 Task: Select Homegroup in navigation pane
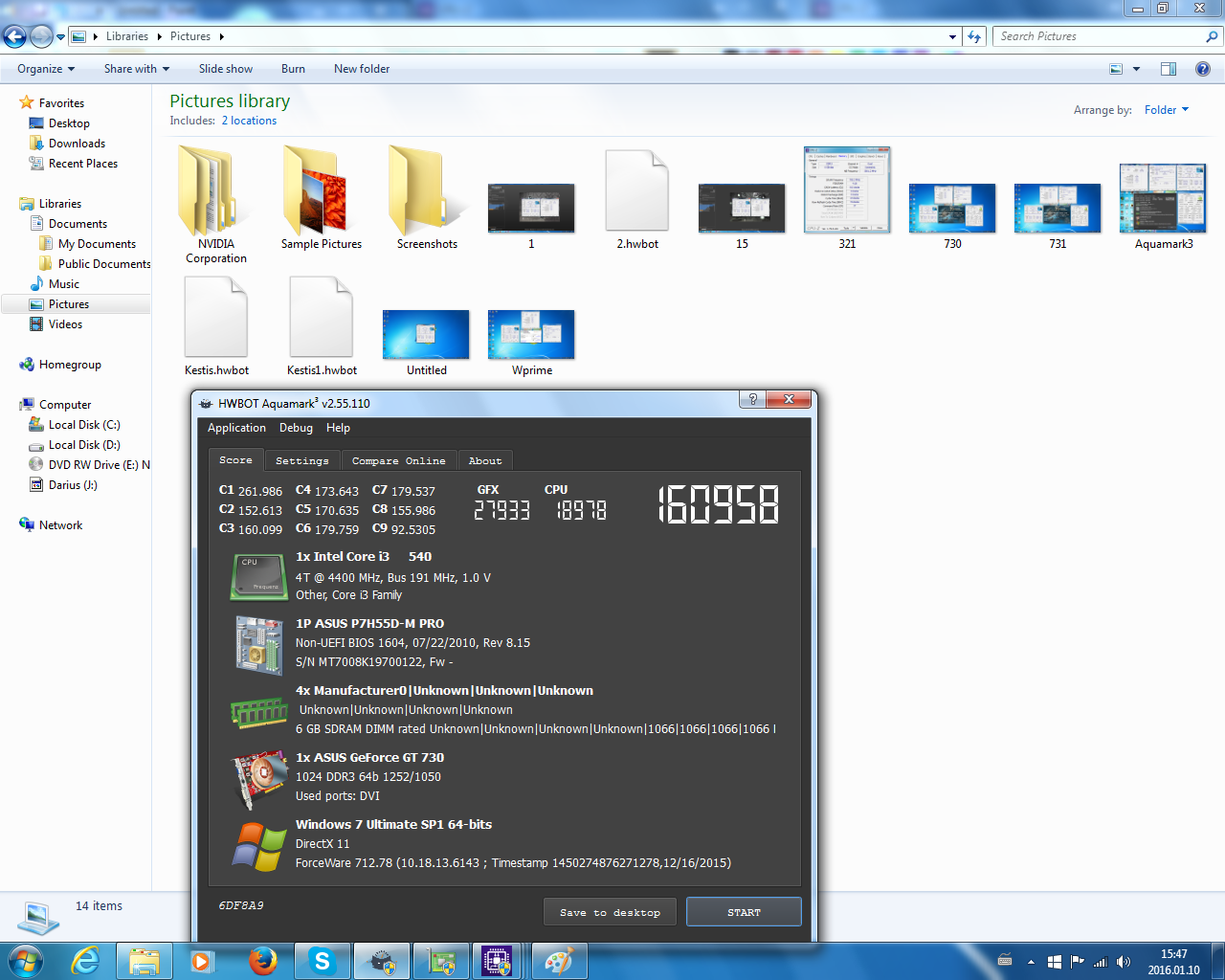[70, 365]
